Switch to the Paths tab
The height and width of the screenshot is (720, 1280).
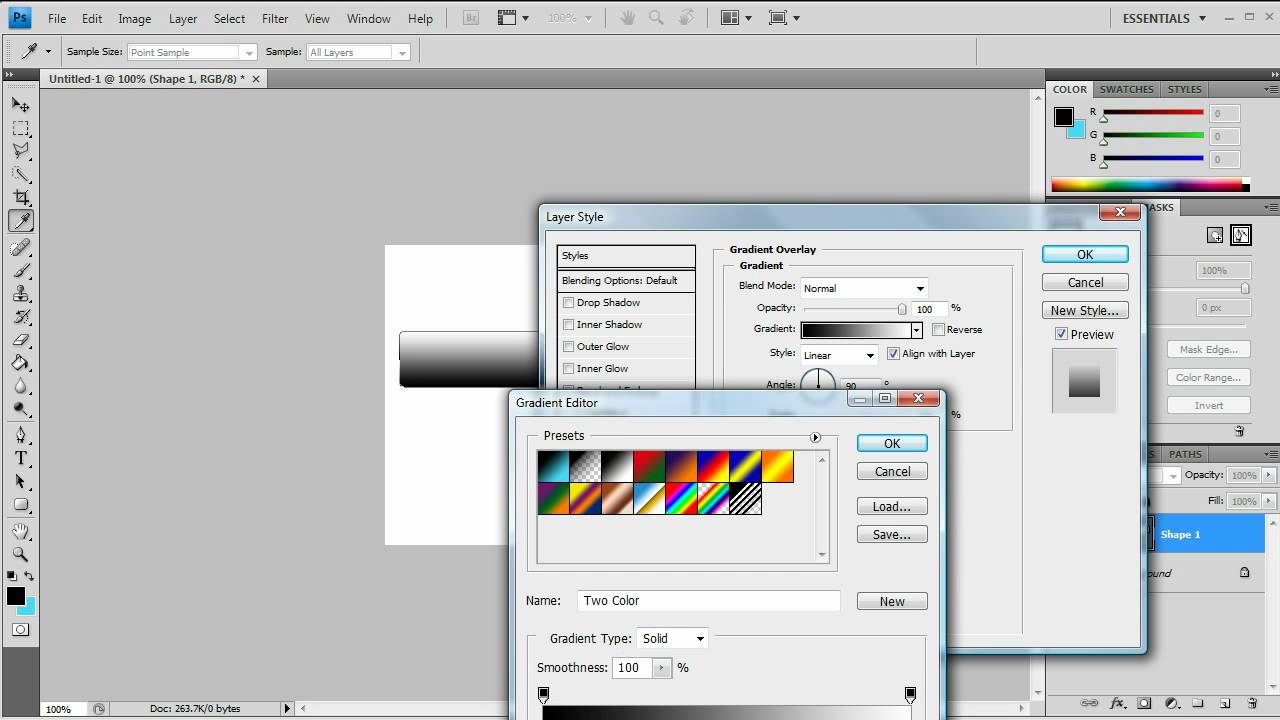click(1185, 454)
